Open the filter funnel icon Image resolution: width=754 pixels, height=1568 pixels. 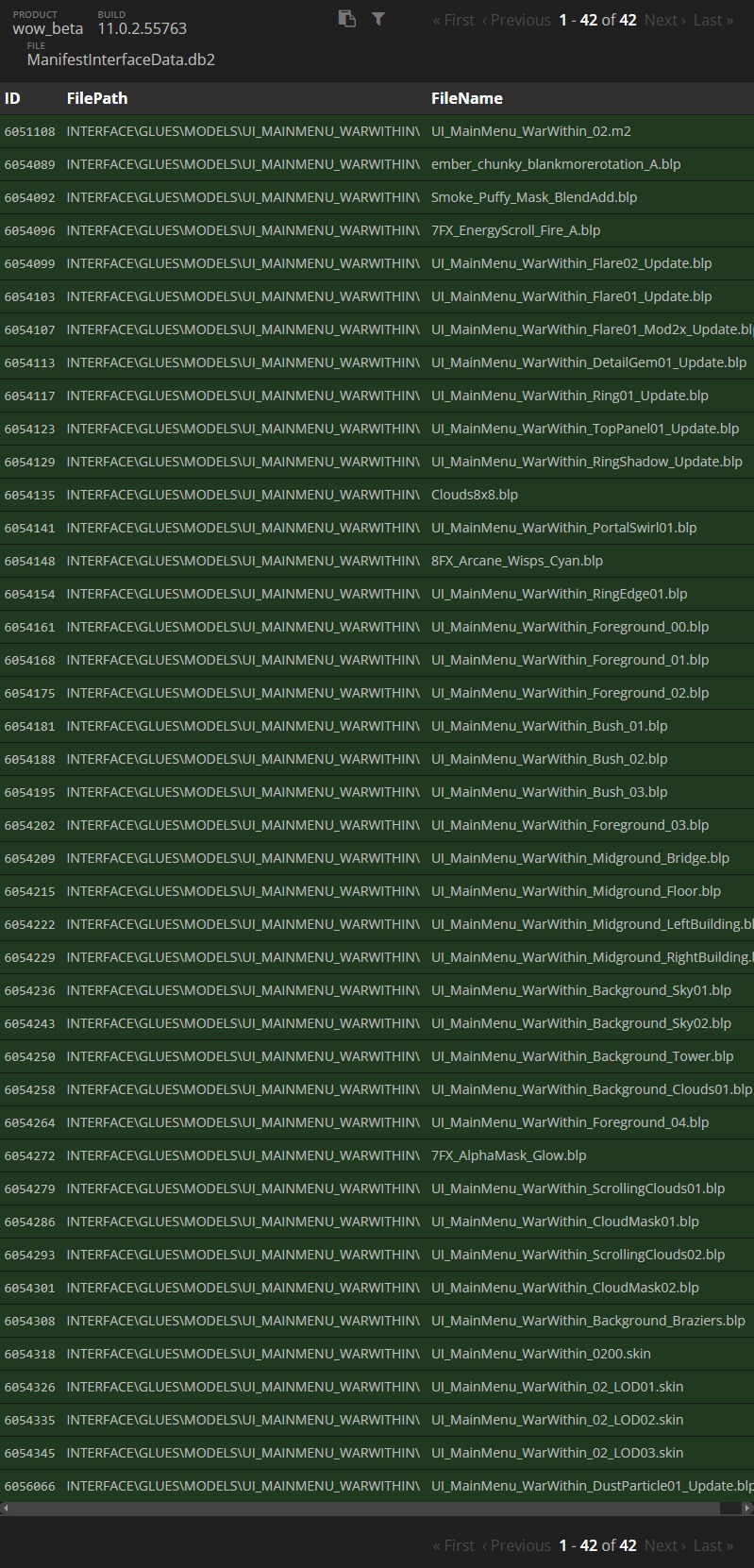tap(378, 19)
